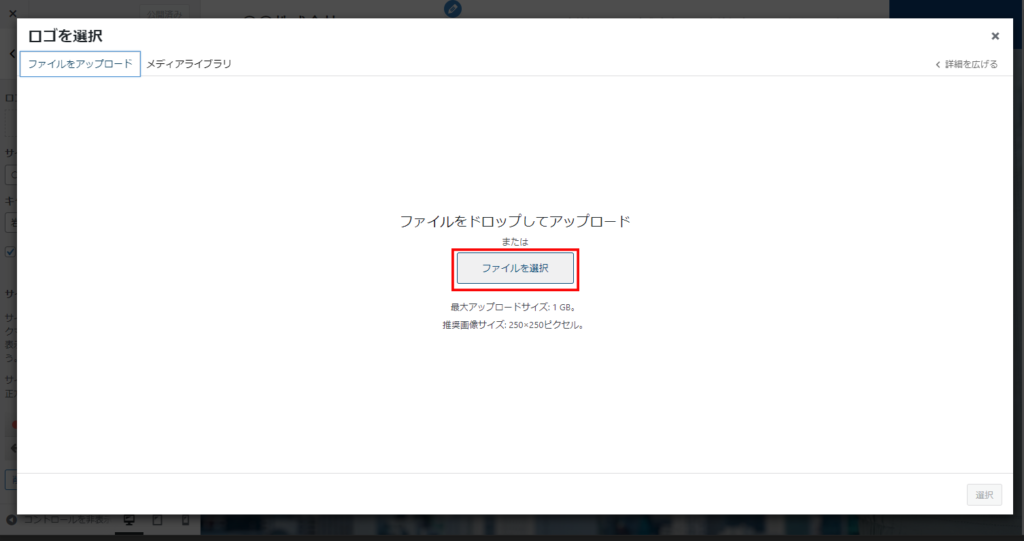Click the ファイルを選択 button
1024x541 pixels.
pos(515,268)
